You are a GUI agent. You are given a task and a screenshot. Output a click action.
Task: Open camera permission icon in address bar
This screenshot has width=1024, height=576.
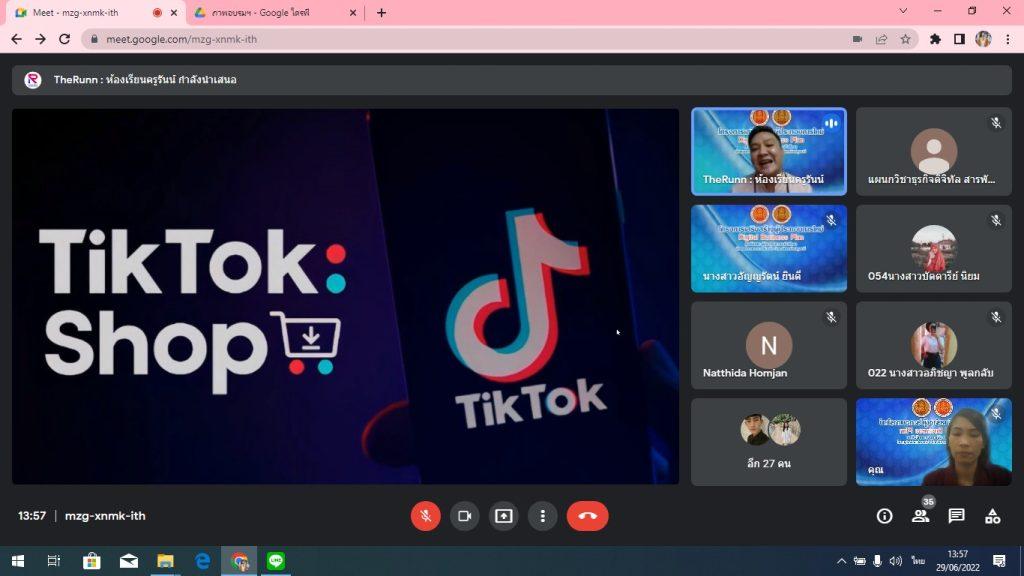point(857,39)
